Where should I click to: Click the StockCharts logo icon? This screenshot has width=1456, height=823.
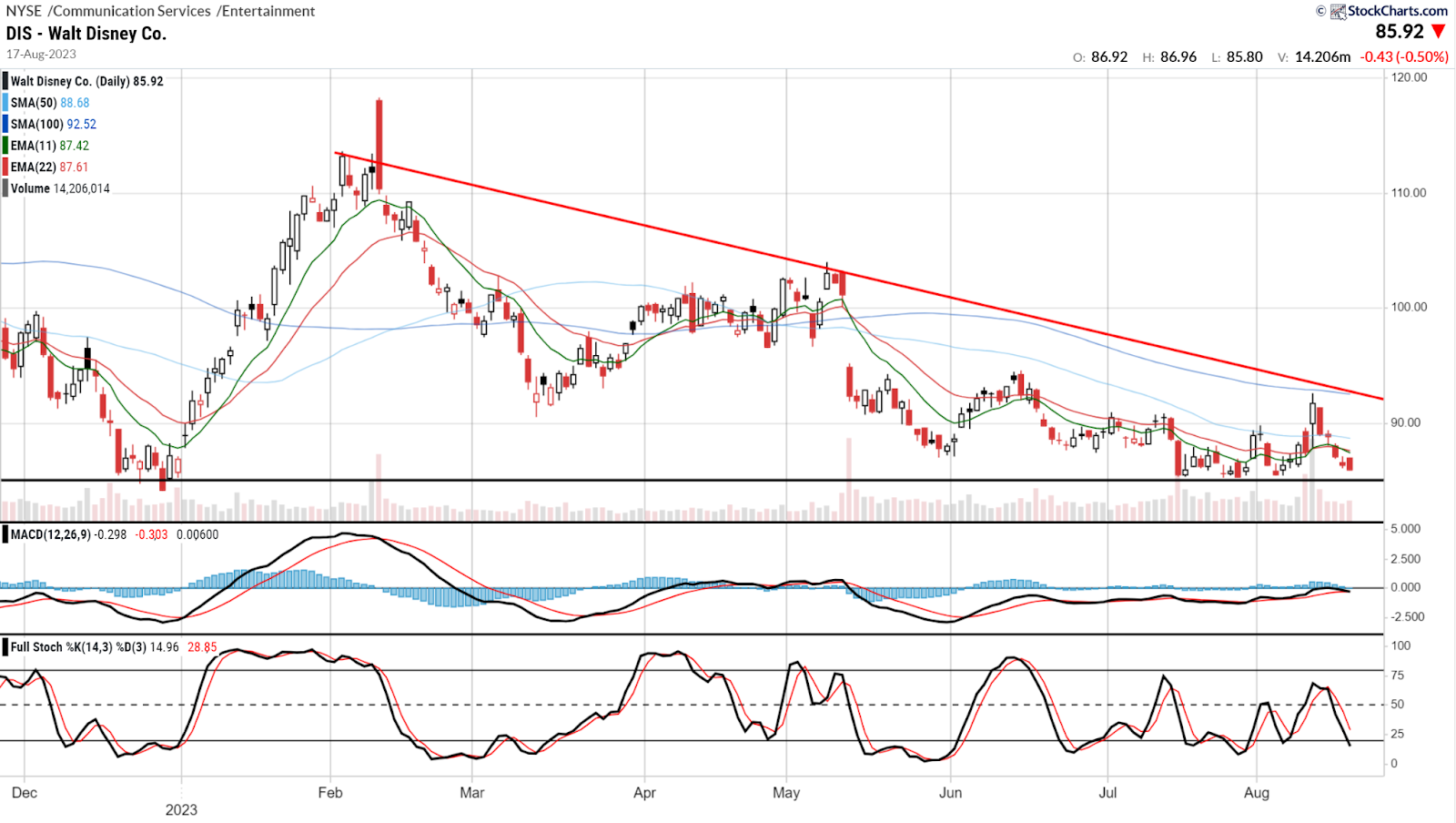click(1338, 11)
